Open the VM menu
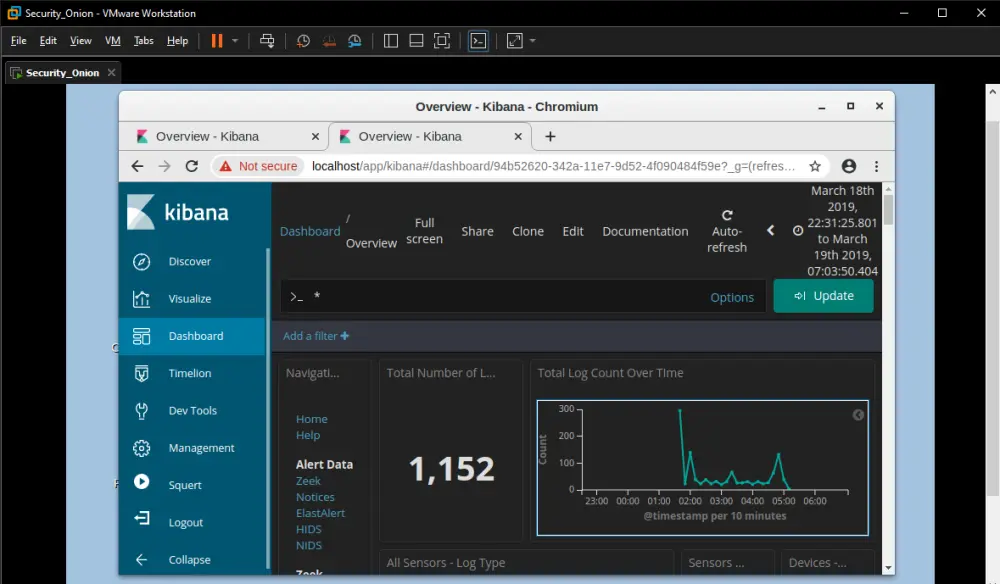This screenshot has height=584, width=1000. click(112, 41)
